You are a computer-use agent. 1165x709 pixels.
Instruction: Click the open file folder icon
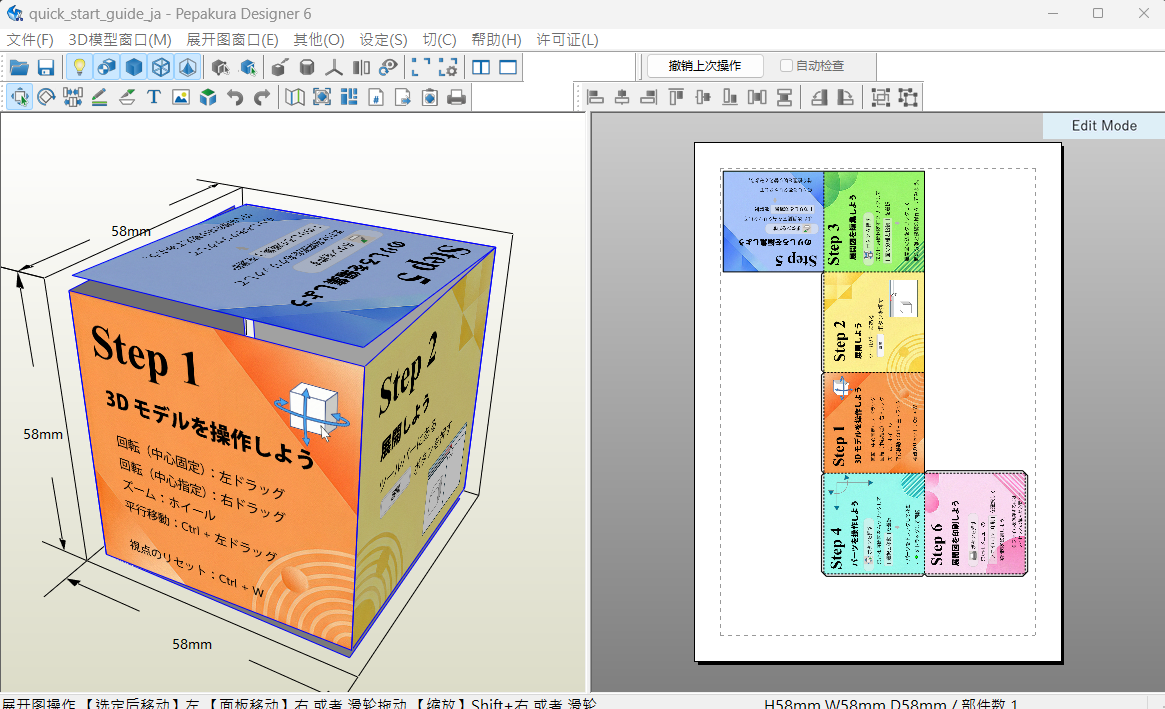19,68
